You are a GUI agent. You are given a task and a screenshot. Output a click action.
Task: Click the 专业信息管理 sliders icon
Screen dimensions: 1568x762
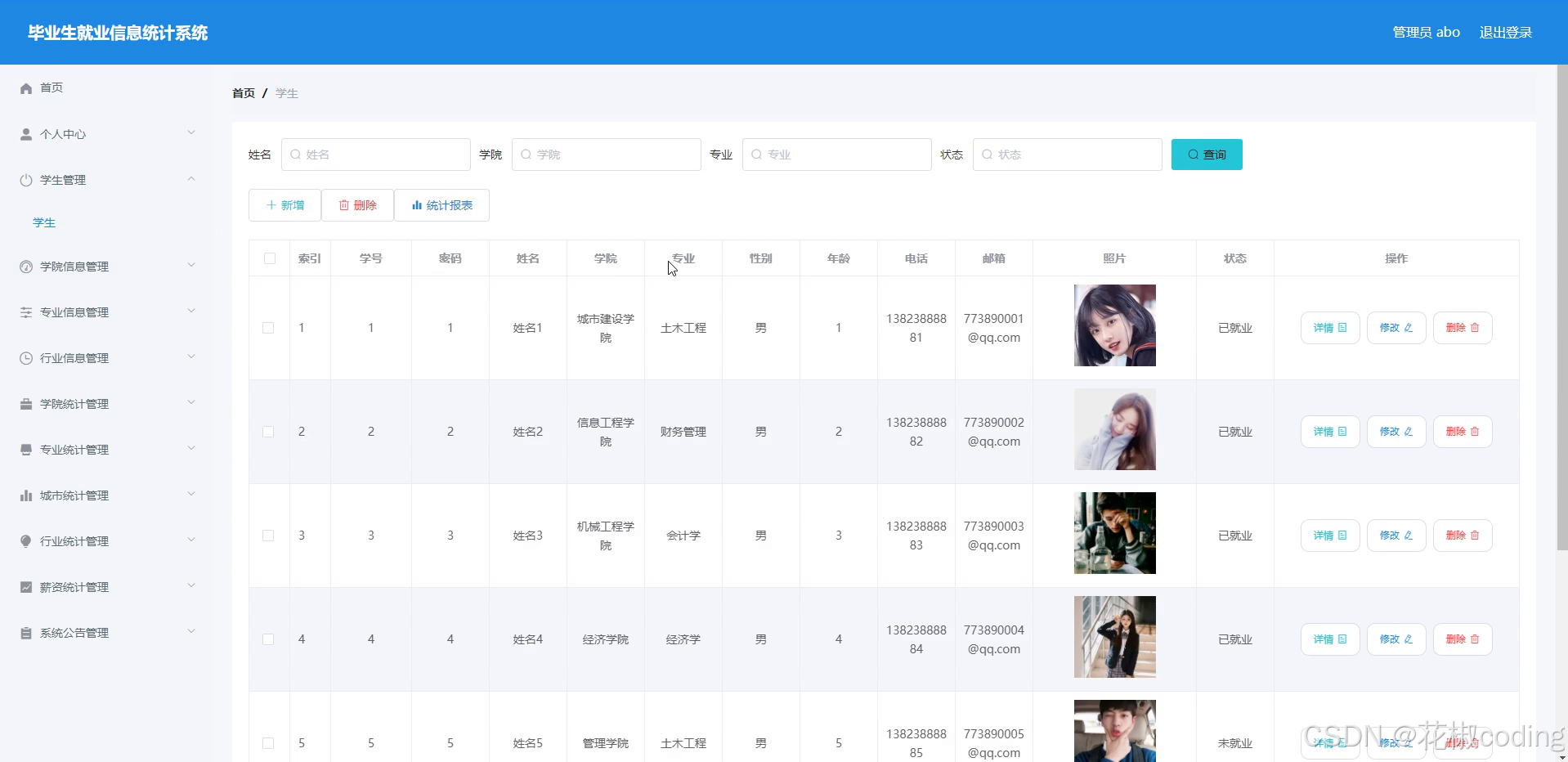(x=26, y=312)
